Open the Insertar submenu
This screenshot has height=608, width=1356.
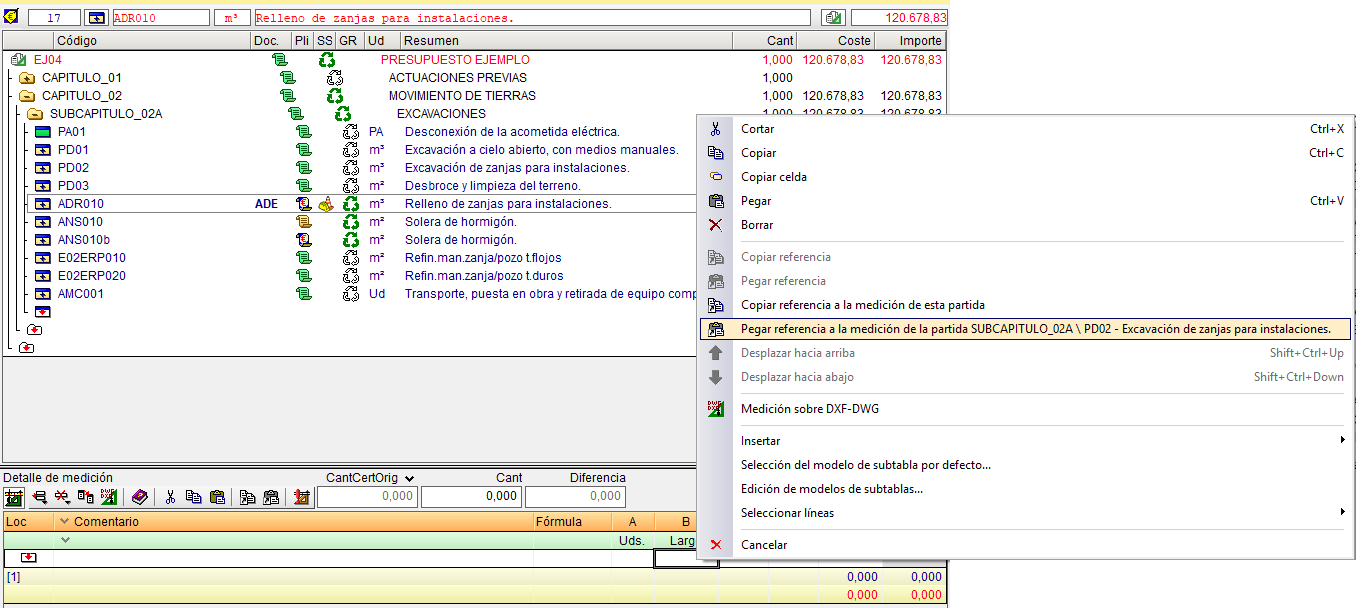(x=1026, y=441)
